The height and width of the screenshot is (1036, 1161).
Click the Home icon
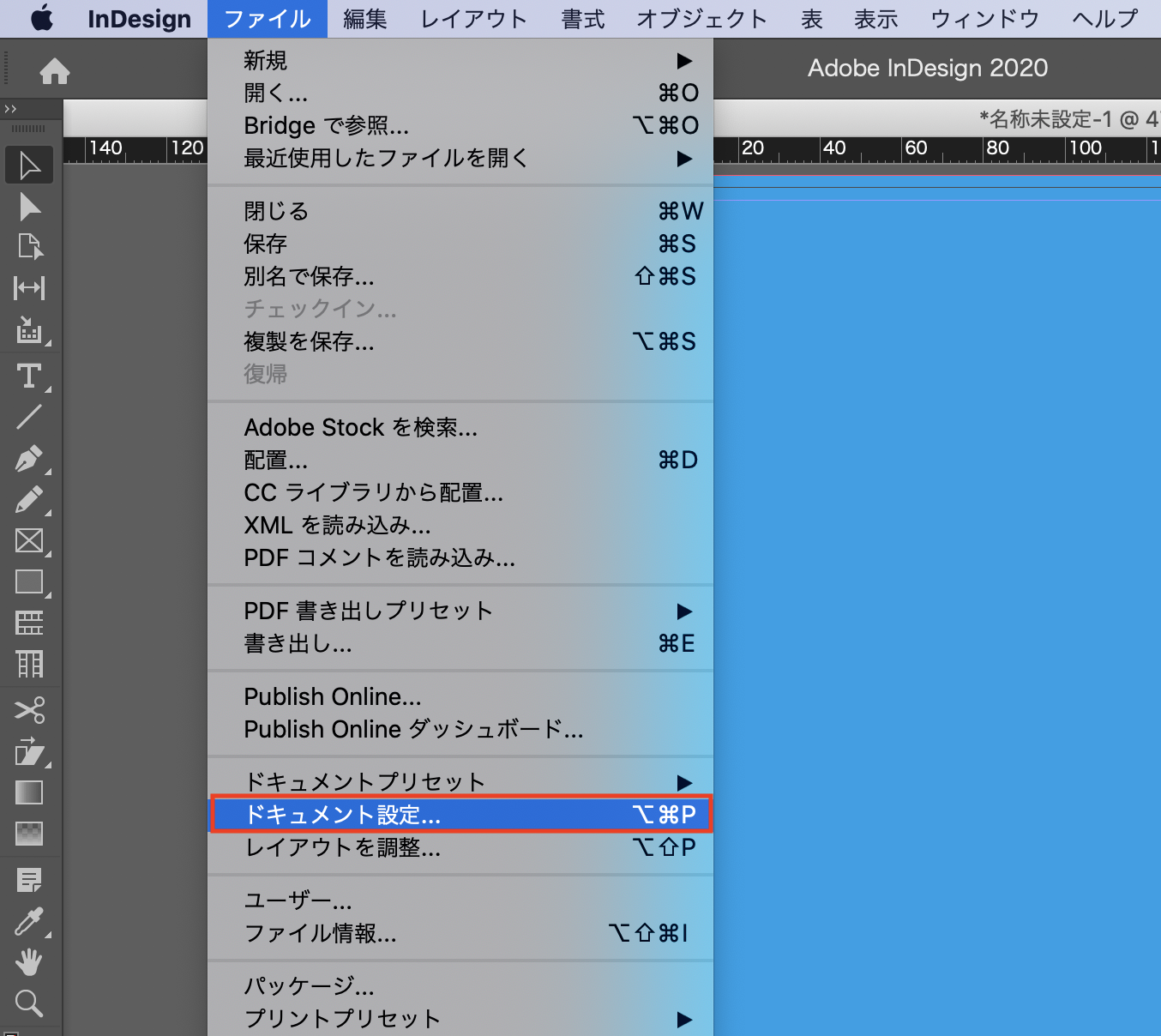tap(55, 71)
